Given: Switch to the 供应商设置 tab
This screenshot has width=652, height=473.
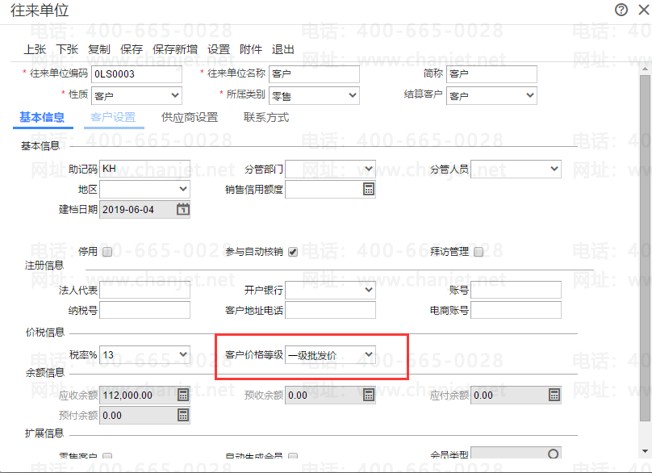Looking at the screenshot, I should pos(190,118).
